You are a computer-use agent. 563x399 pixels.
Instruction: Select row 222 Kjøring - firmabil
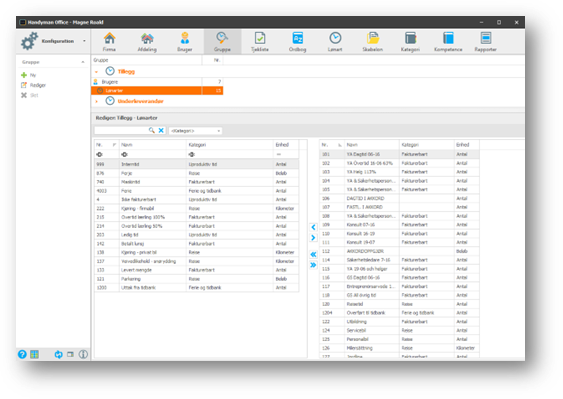point(196,208)
